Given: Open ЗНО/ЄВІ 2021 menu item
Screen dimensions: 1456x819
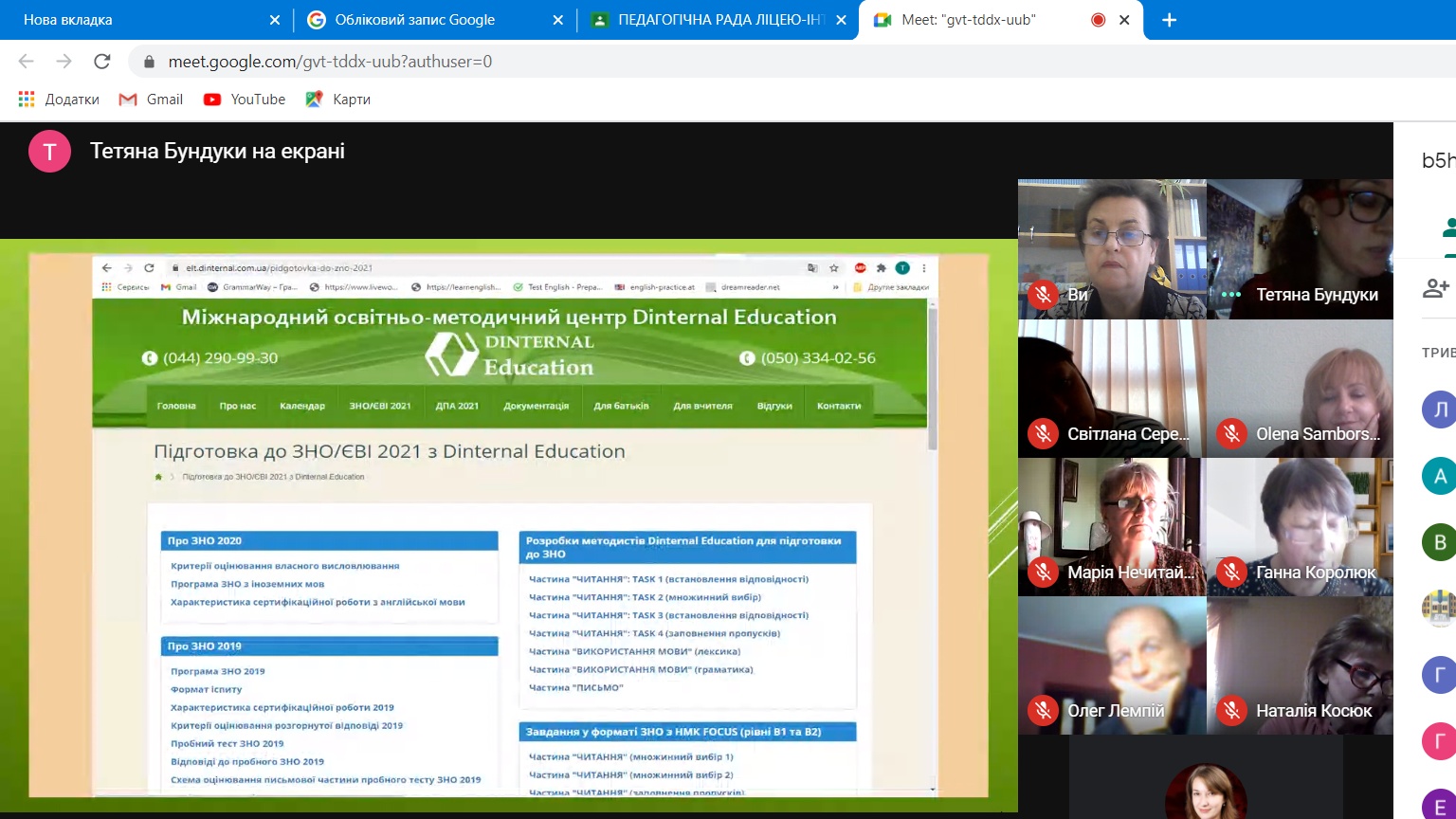Looking at the screenshot, I should (x=380, y=406).
